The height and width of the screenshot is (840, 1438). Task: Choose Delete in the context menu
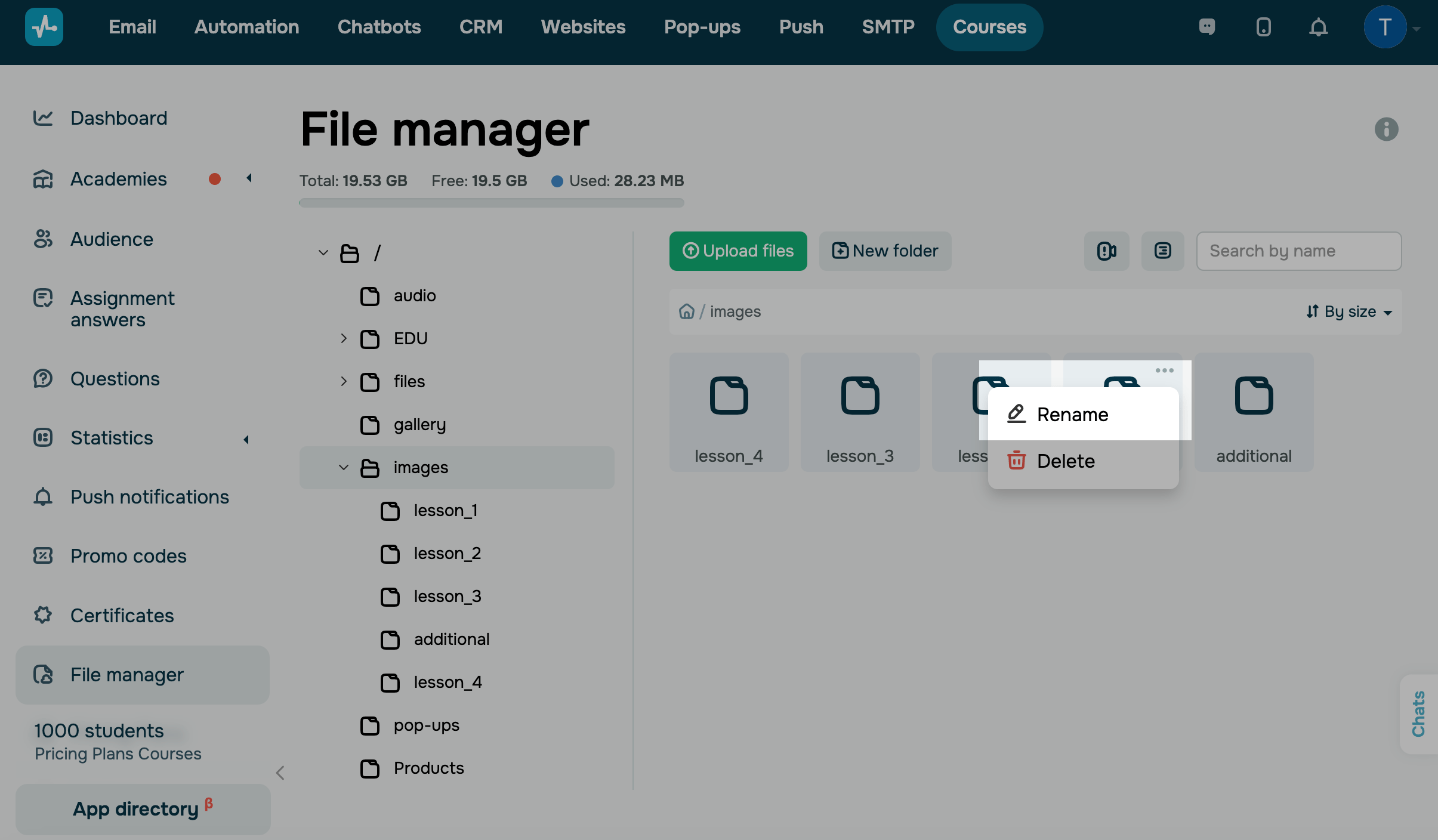coord(1066,461)
